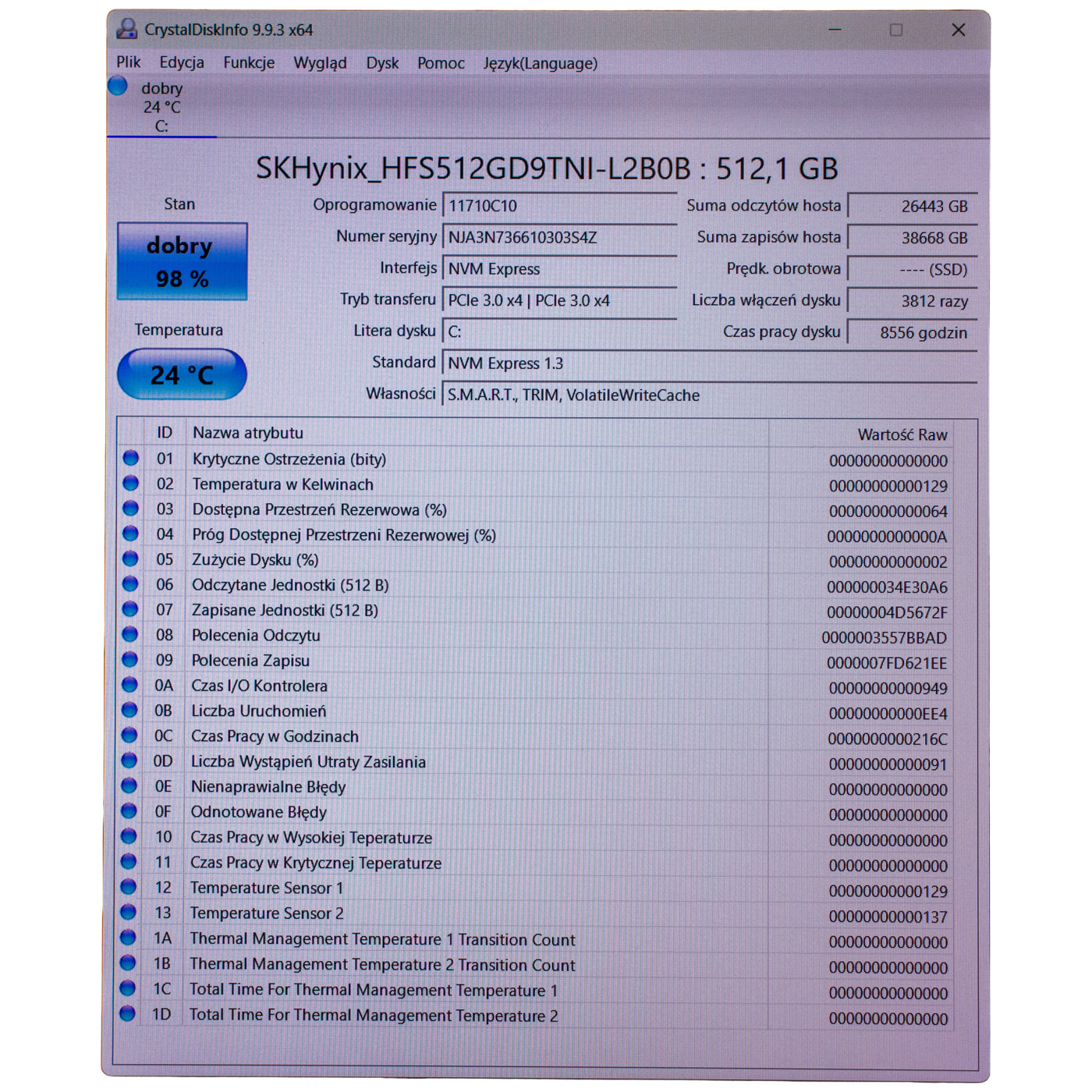Click the 24 °C temperature button
Image resolution: width=1092 pixels, height=1092 pixels.
pyautogui.click(x=182, y=374)
